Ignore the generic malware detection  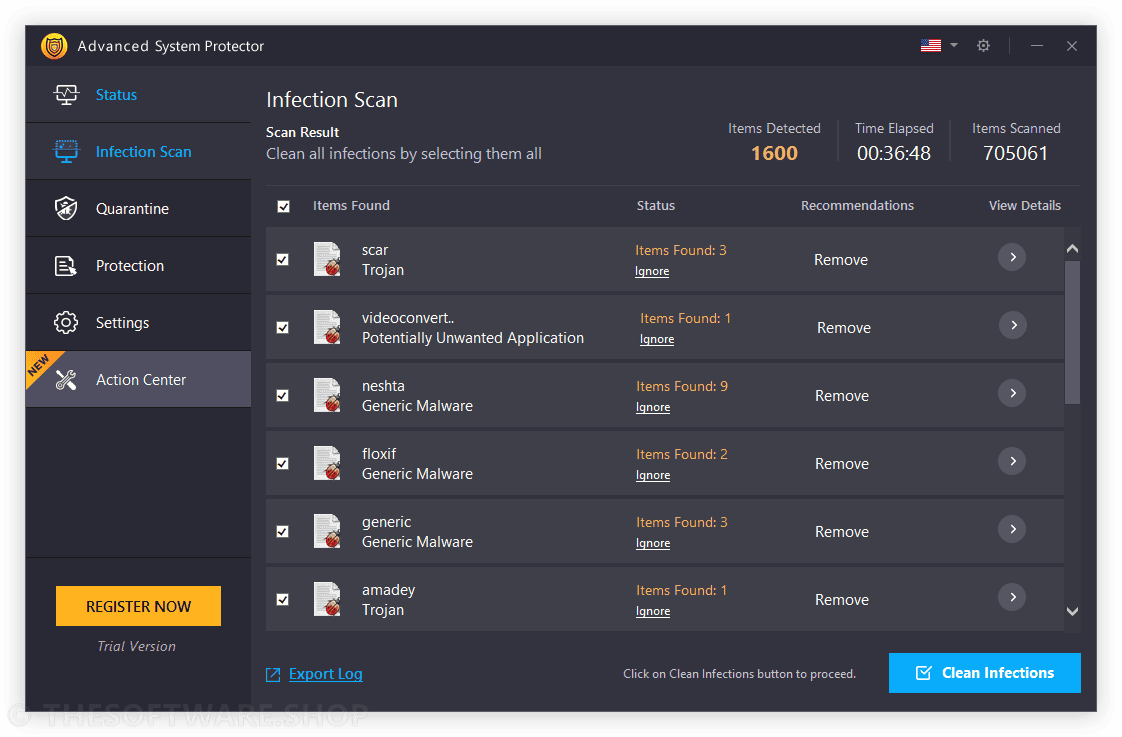[x=653, y=543]
